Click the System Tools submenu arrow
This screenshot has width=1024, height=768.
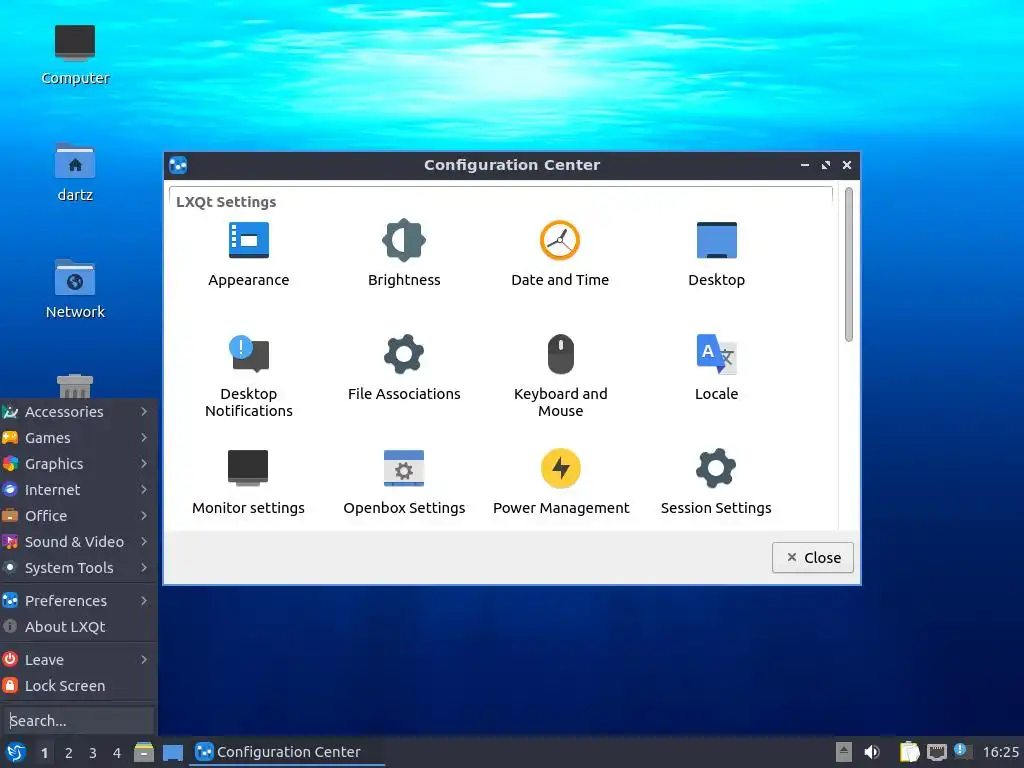144,568
